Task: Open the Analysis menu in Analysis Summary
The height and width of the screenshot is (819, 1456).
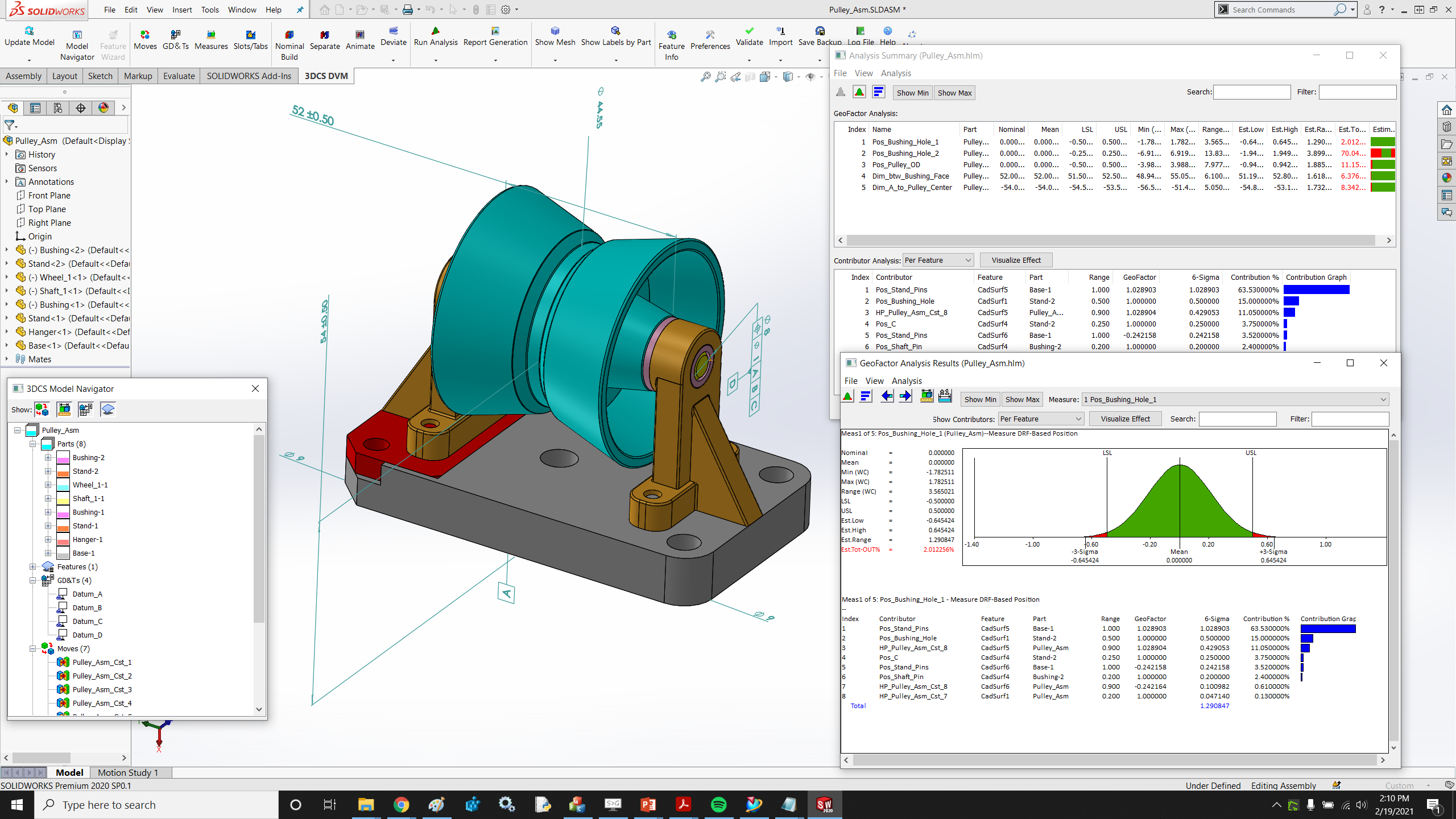Action: 895,73
